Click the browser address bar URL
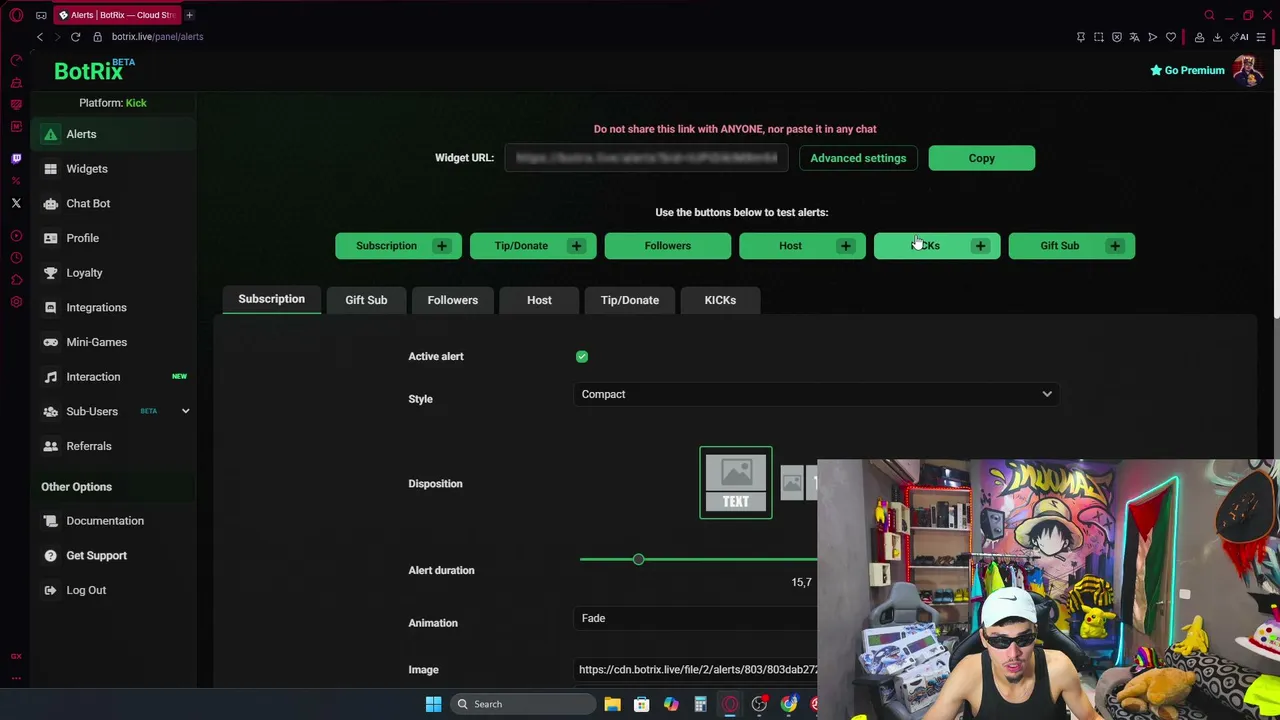The width and height of the screenshot is (1280, 720). tap(157, 37)
